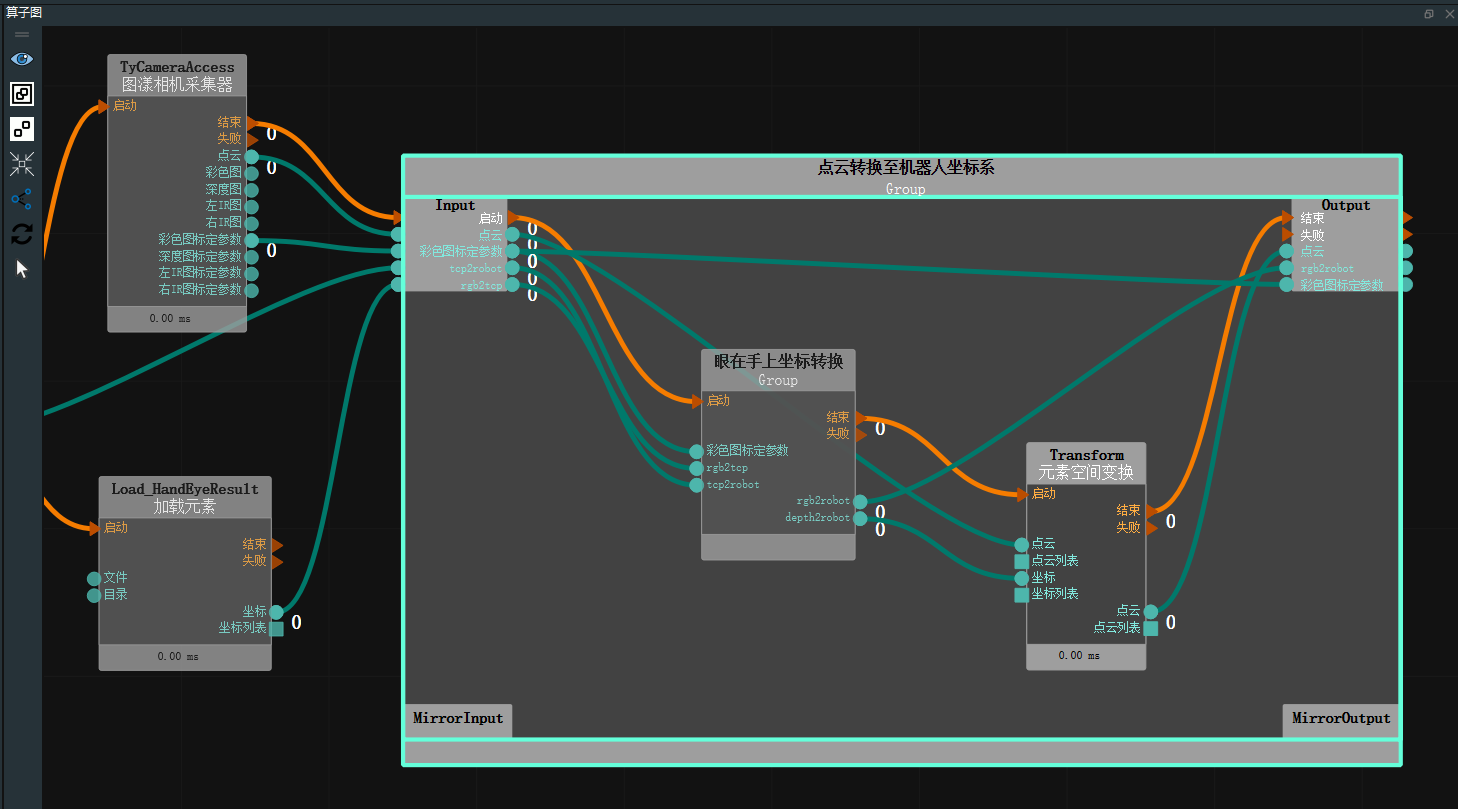Click rgb2tcp input port on 眼在手上坐标转换
The height and width of the screenshot is (809, 1458).
[x=697, y=468]
